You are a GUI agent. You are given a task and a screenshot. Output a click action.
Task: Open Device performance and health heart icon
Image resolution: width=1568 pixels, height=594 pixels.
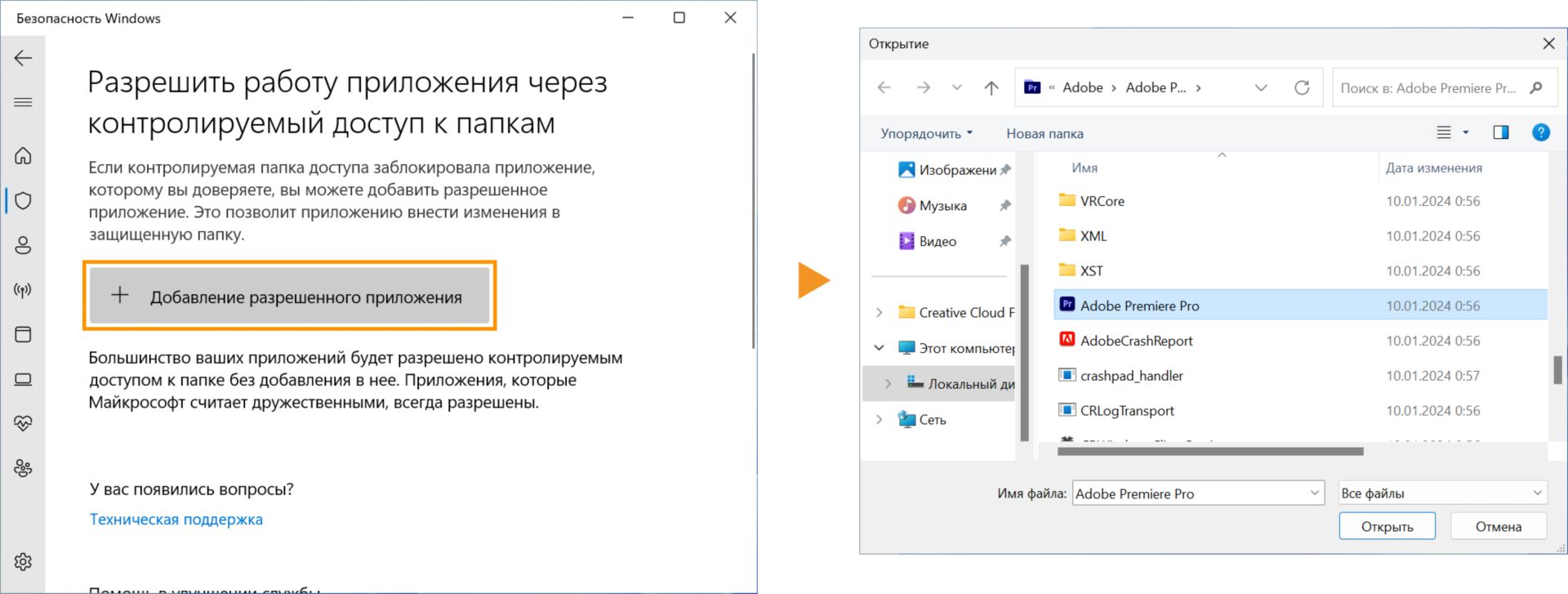[23, 423]
